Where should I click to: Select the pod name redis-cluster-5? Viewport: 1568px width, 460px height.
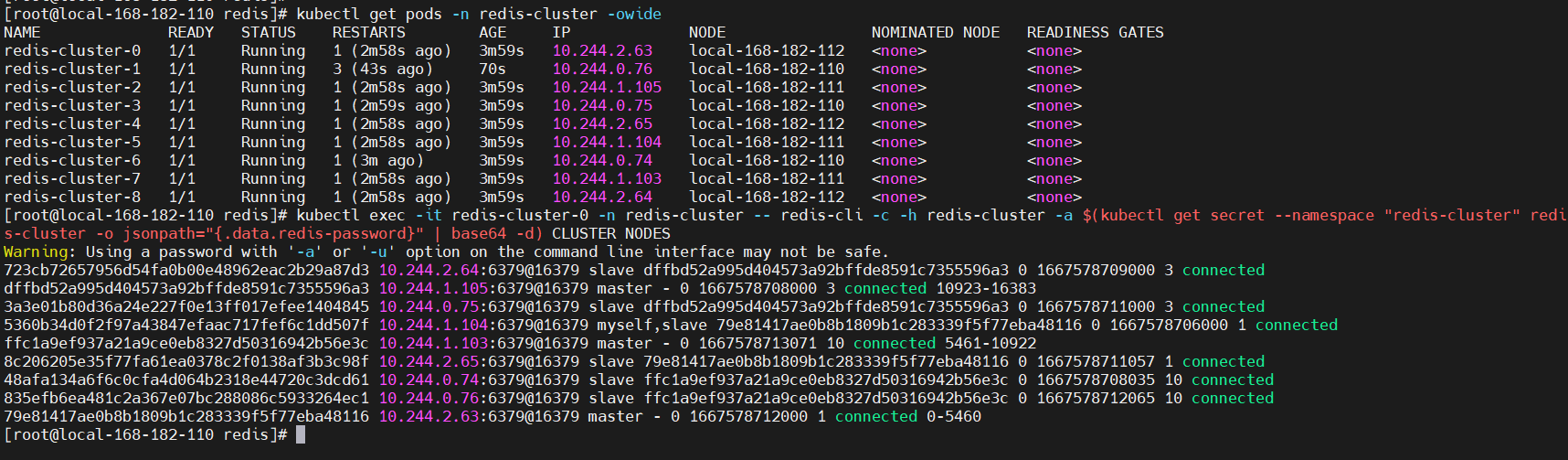click(x=72, y=142)
